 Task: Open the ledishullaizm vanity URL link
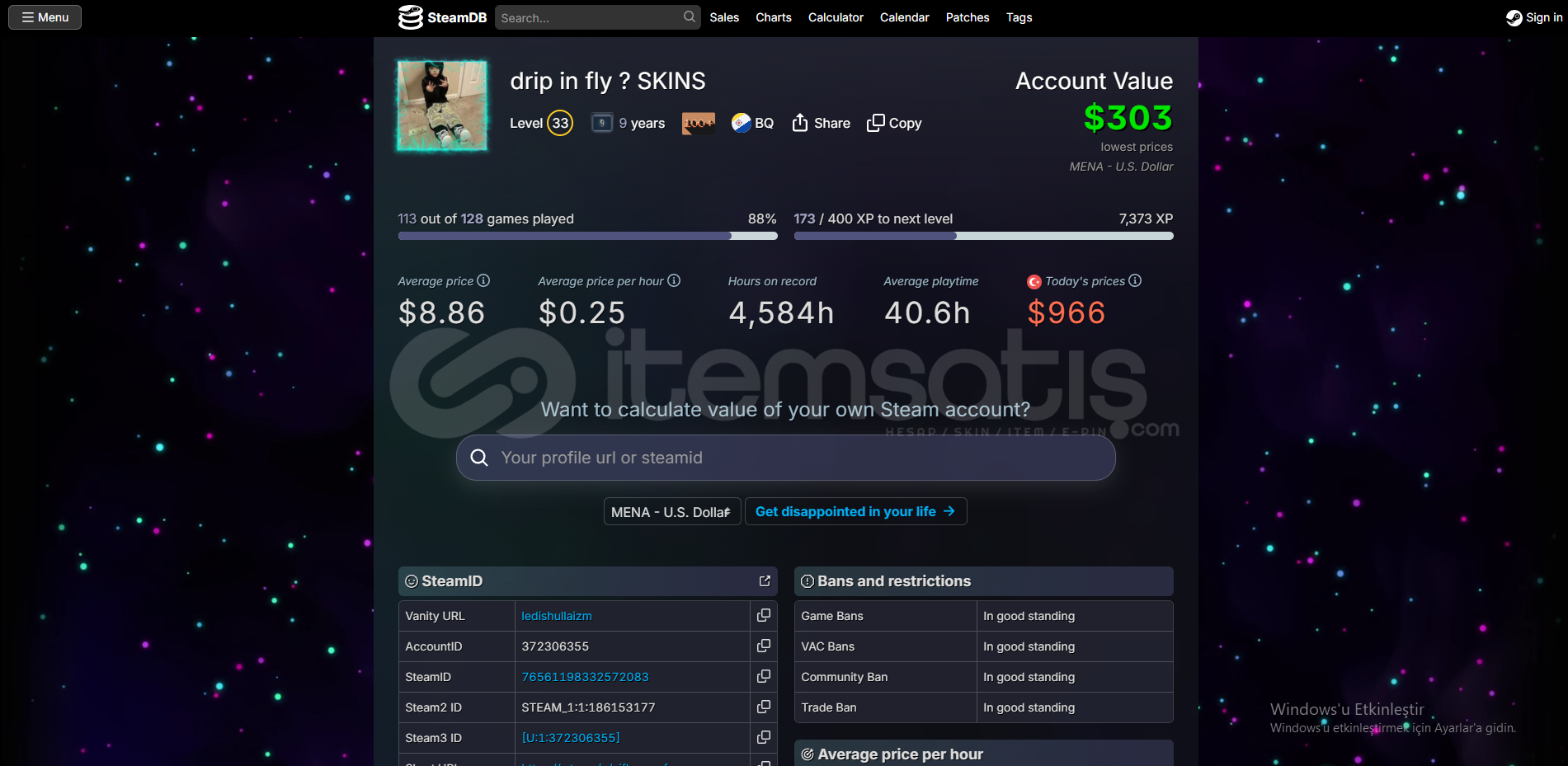pos(557,616)
